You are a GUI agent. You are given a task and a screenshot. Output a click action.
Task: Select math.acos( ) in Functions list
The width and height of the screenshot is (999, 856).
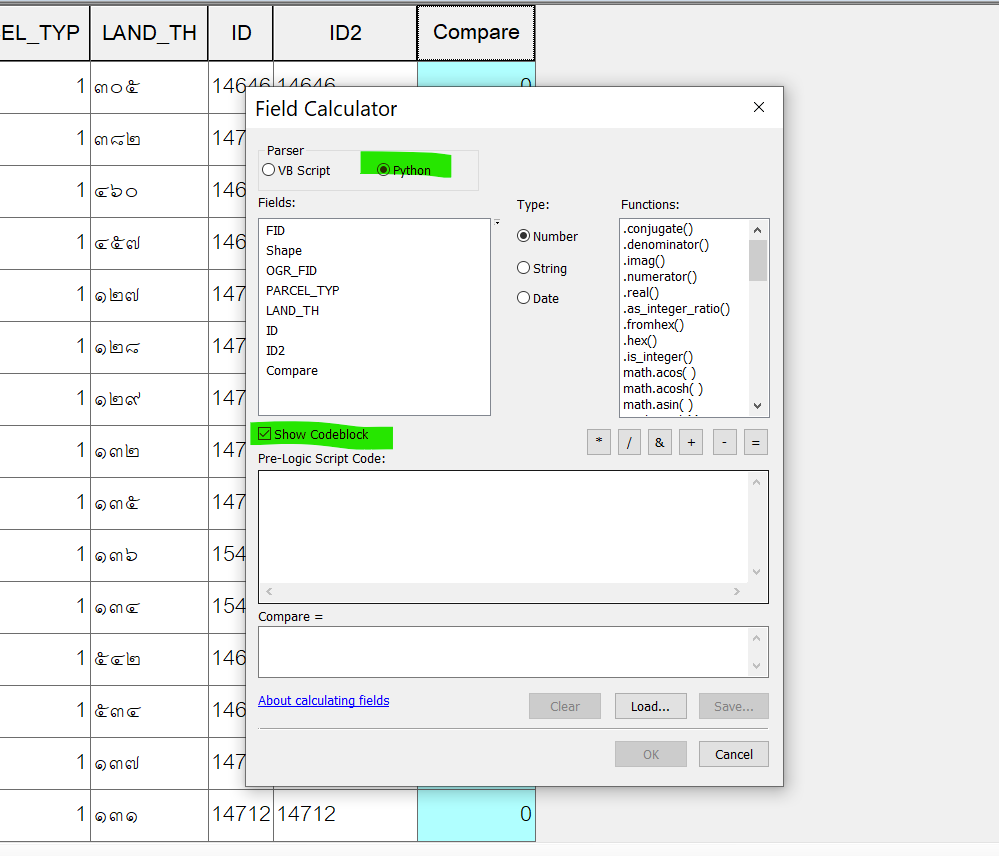coord(659,373)
